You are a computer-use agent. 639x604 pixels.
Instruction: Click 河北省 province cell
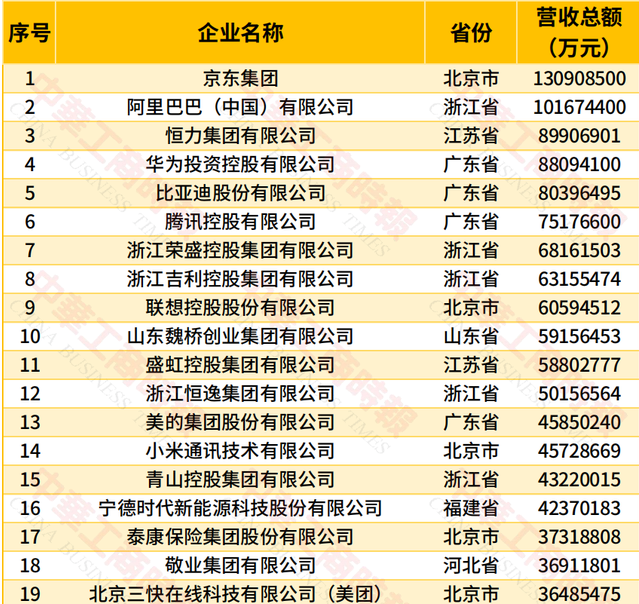(x=471, y=566)
